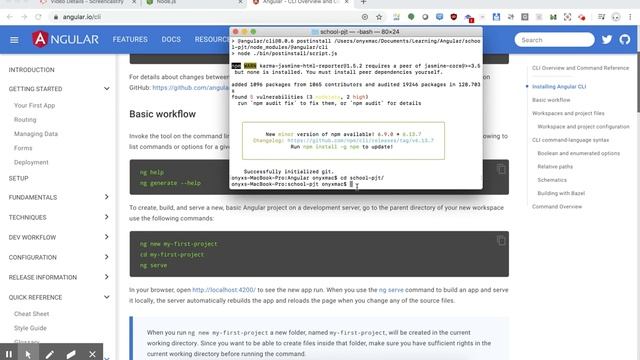
Task: Switch to the Angular CLI Overview tab
Action: pos(300,2)
